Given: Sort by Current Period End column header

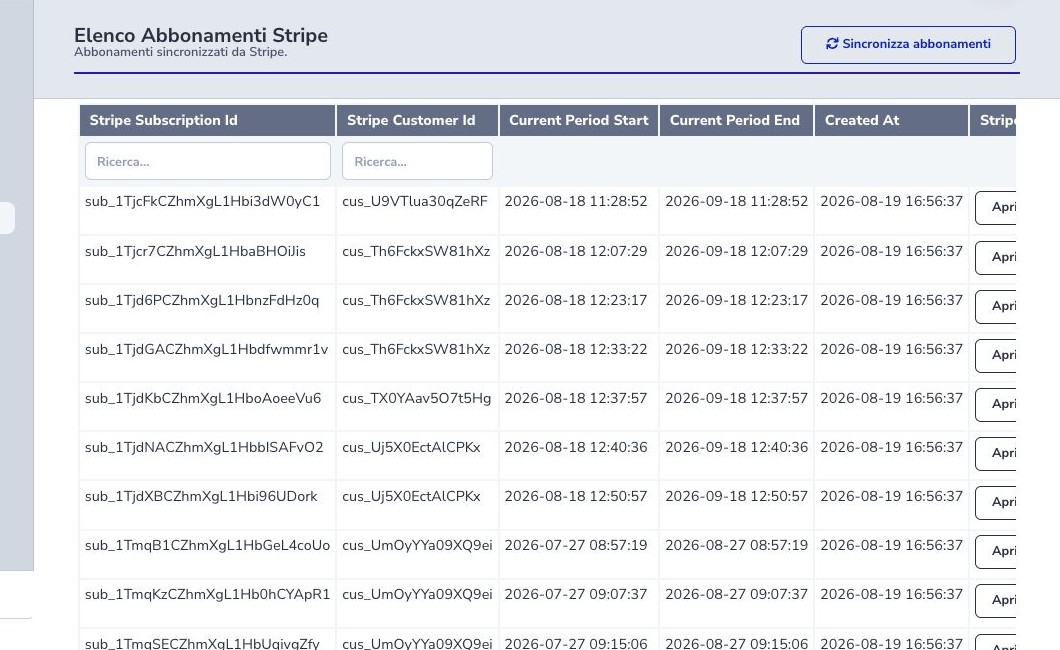Looking at the screenshot, I should (x=736, y=120).
